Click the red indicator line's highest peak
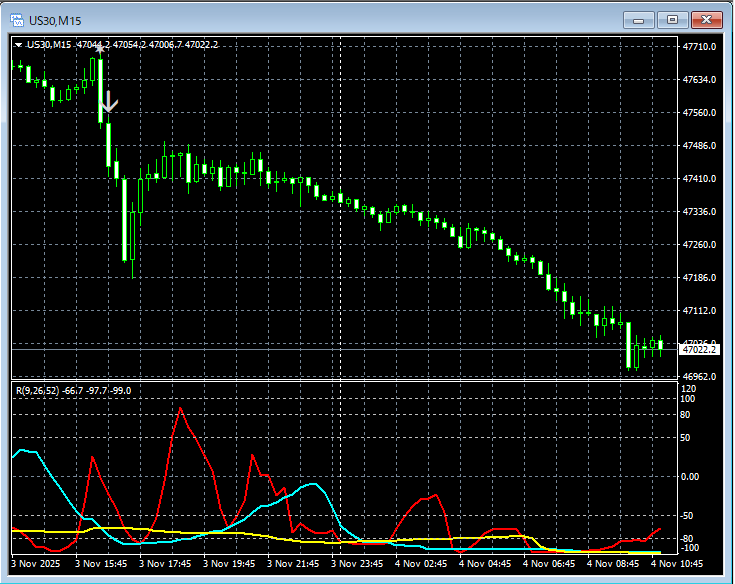 tap(180, 408)
